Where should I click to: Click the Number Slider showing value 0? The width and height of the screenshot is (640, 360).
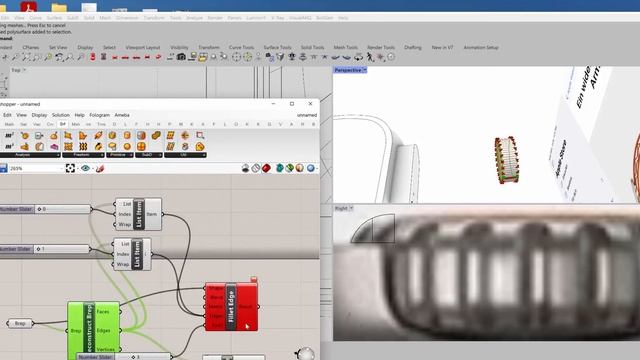pyautogui.click(x=45, y=209)
